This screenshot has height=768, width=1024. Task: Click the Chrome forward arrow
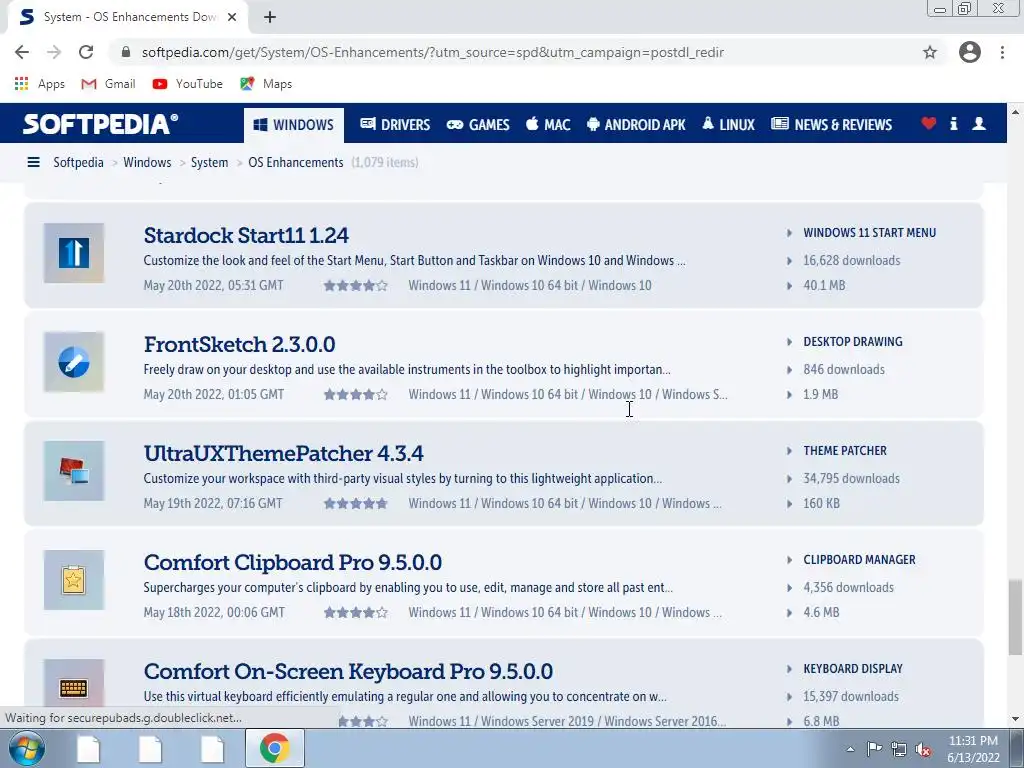coord(54,52)
